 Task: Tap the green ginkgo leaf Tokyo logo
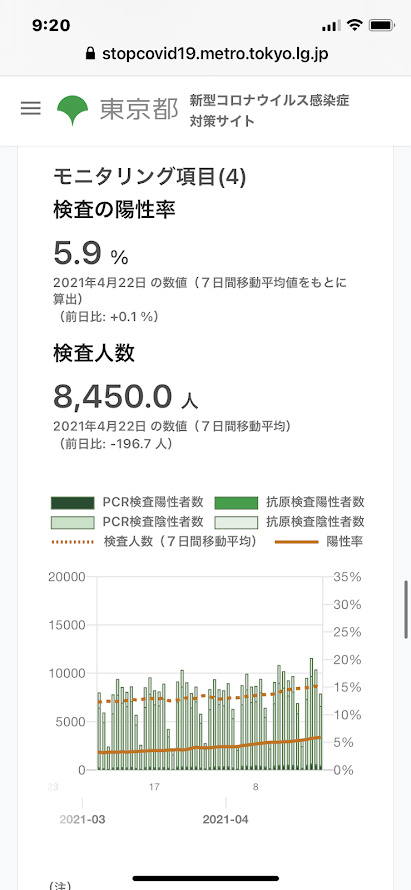coord(72,110)
